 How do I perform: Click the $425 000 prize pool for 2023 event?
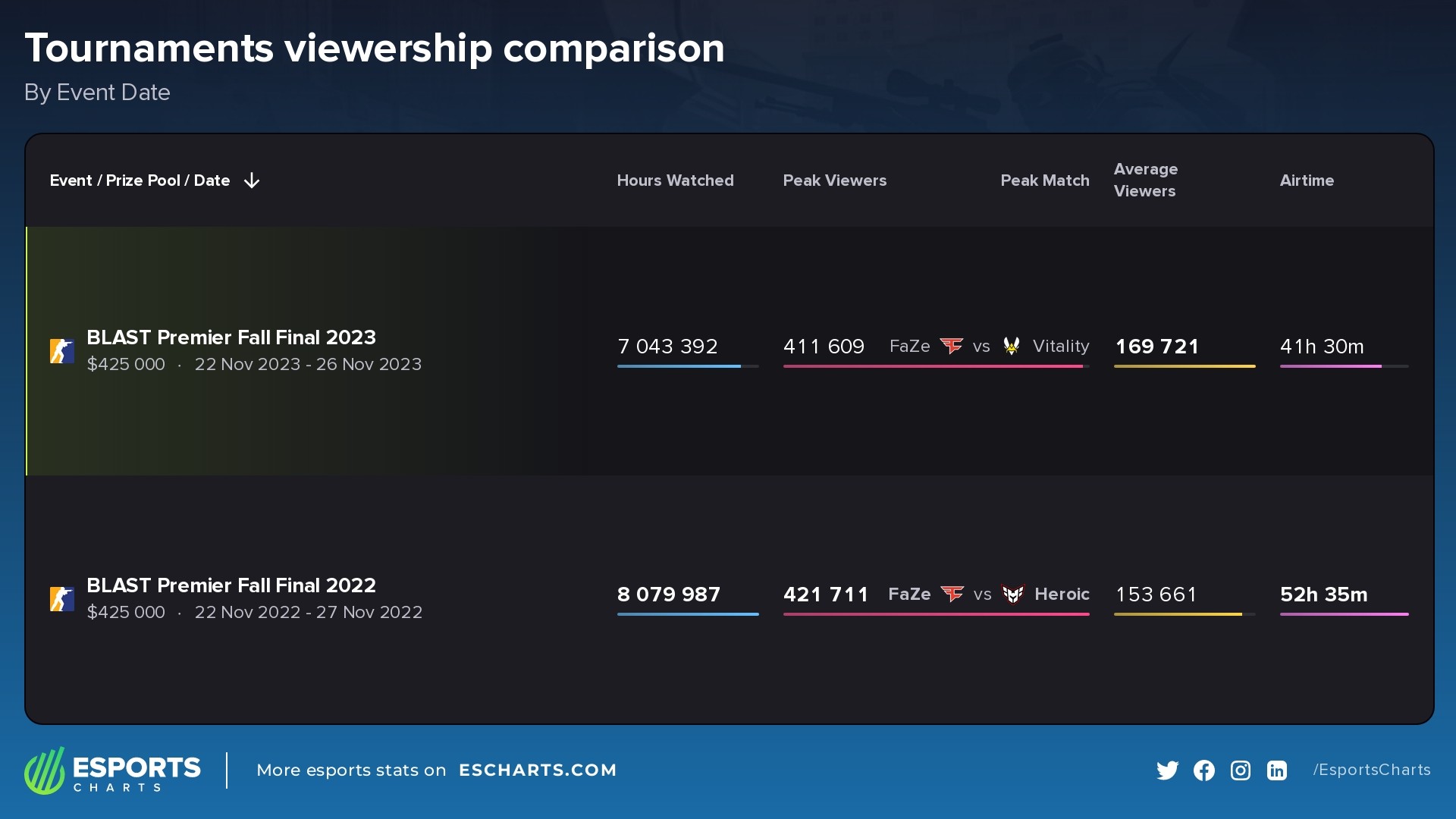(x=126, y=365)
